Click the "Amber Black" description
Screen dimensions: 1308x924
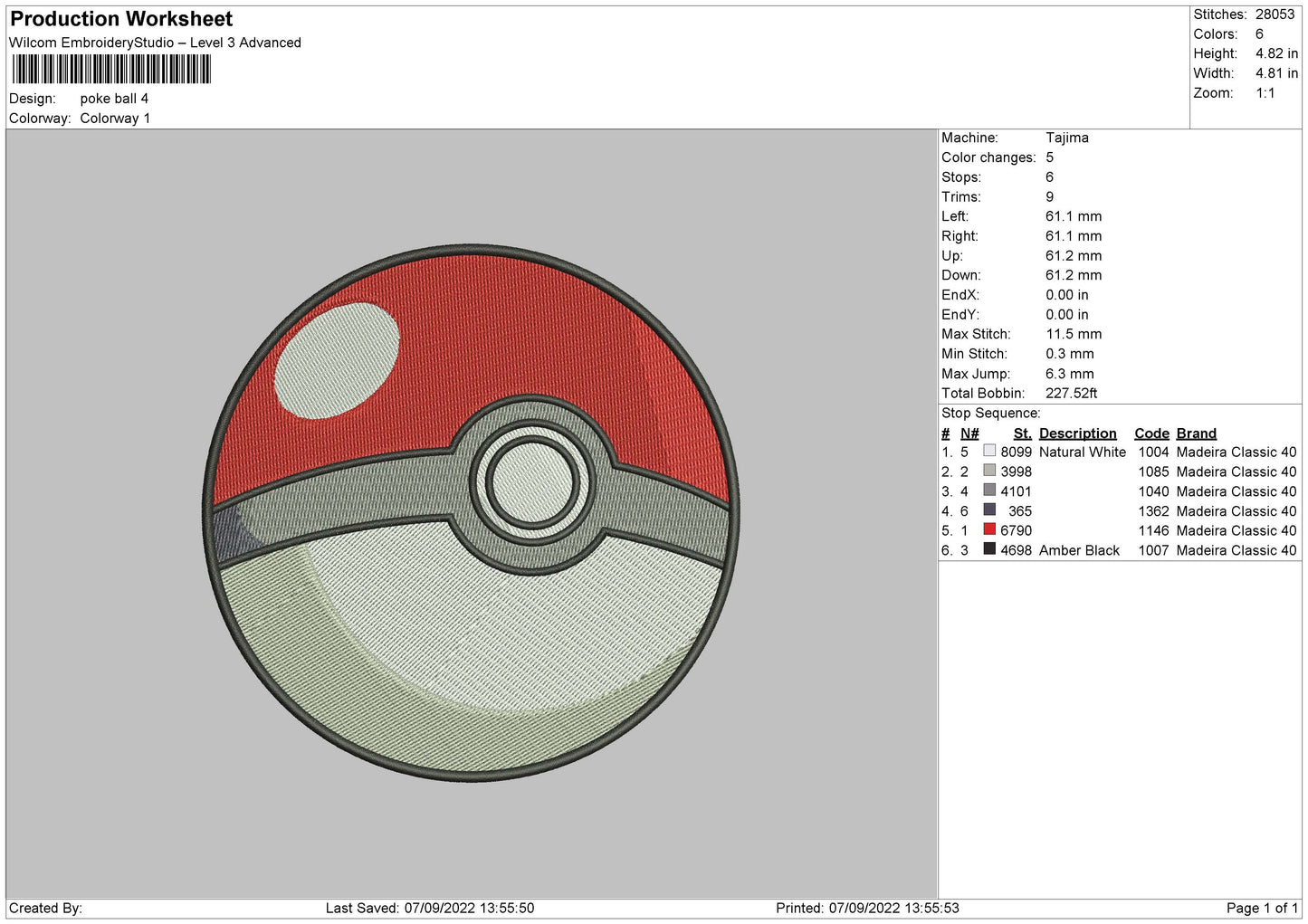pos(1079,550)
